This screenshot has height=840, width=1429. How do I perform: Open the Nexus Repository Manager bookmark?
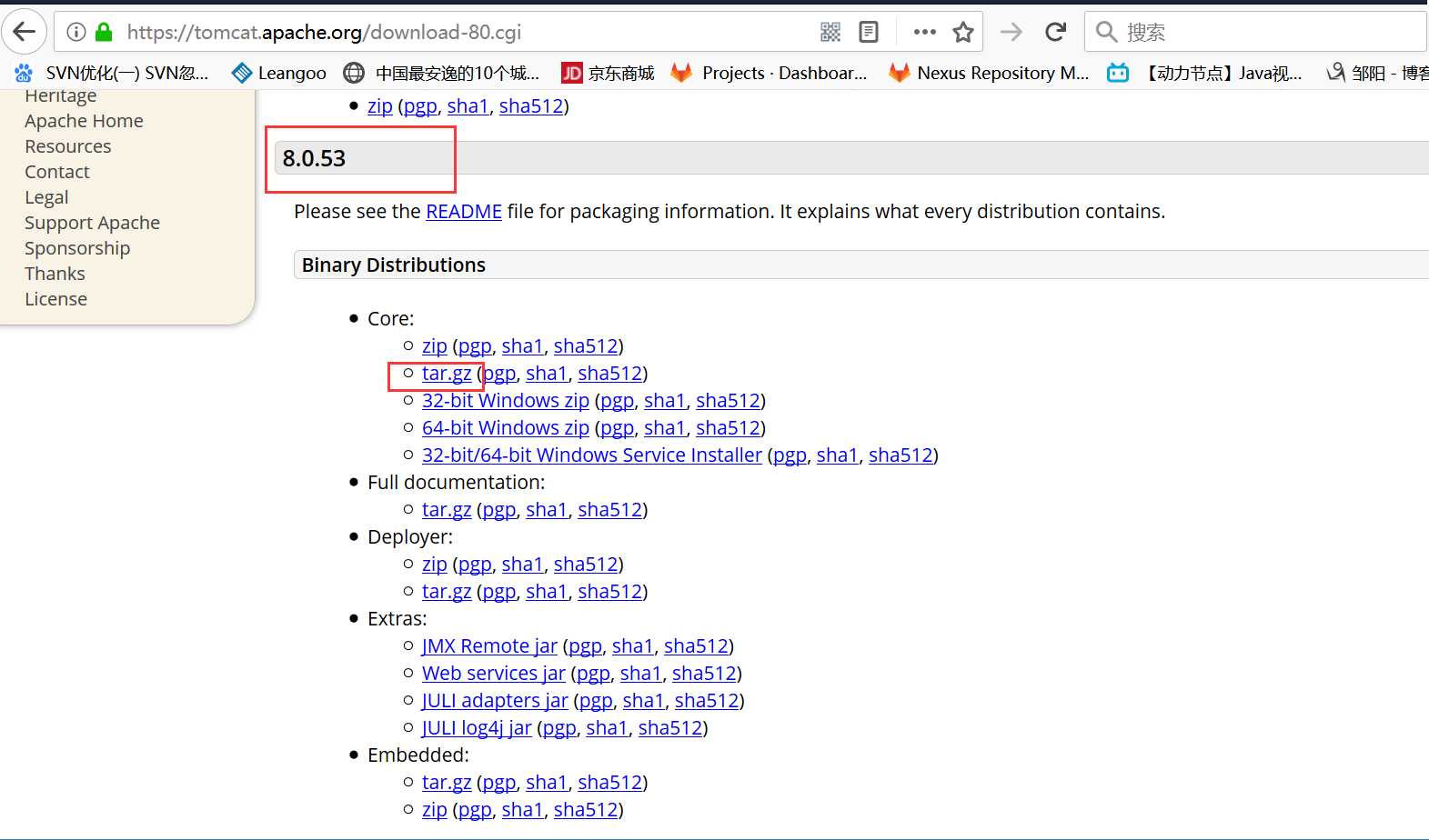tap(989, 73)
